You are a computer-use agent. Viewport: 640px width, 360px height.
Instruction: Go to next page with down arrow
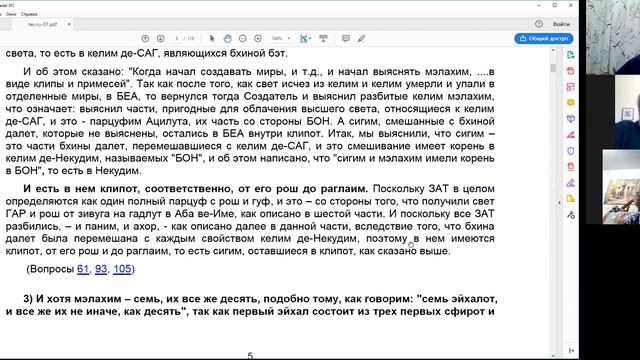pyautogui.click(x=160, y=38)
